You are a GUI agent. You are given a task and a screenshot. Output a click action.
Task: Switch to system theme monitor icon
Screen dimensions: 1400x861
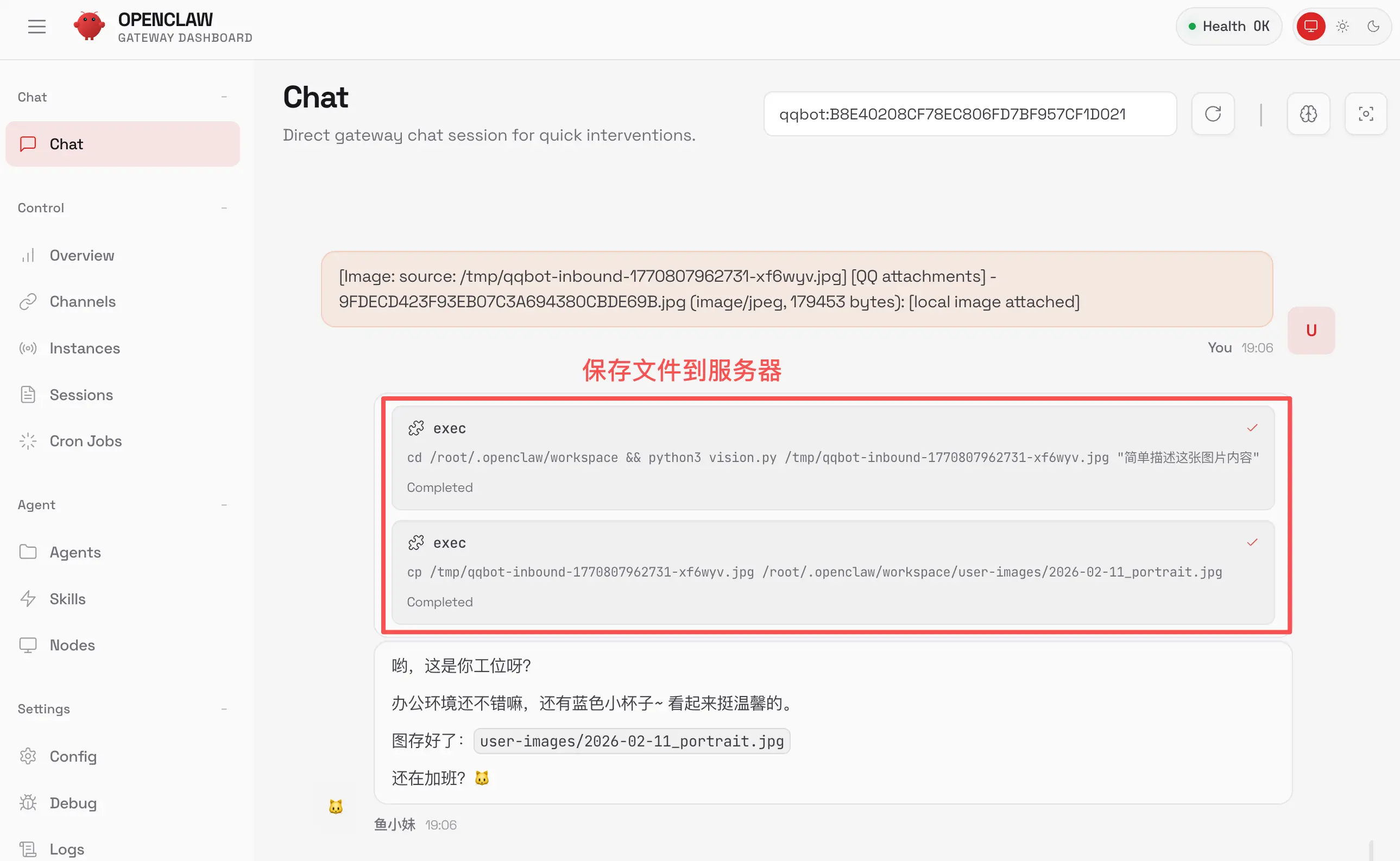(1310, 26)
